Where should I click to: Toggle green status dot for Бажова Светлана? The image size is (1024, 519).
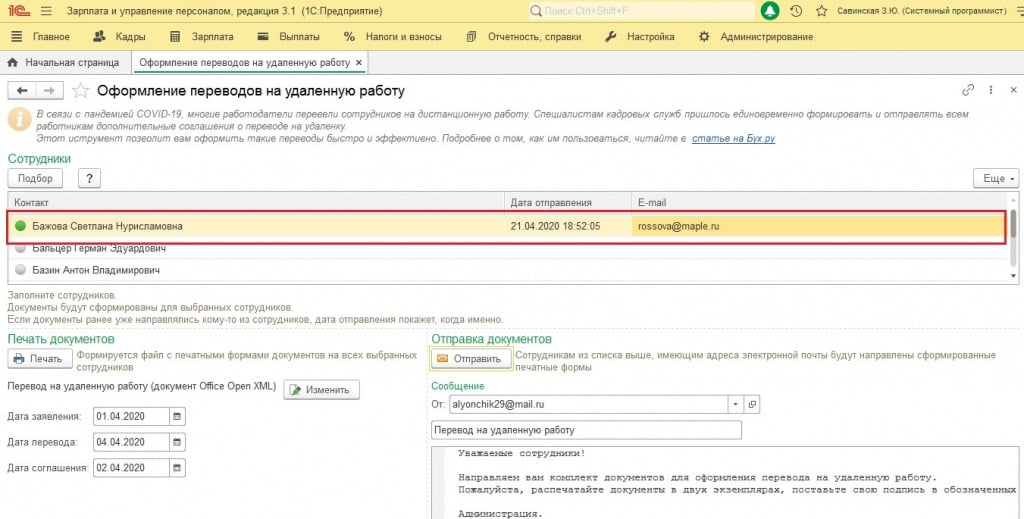click(20, 226)
